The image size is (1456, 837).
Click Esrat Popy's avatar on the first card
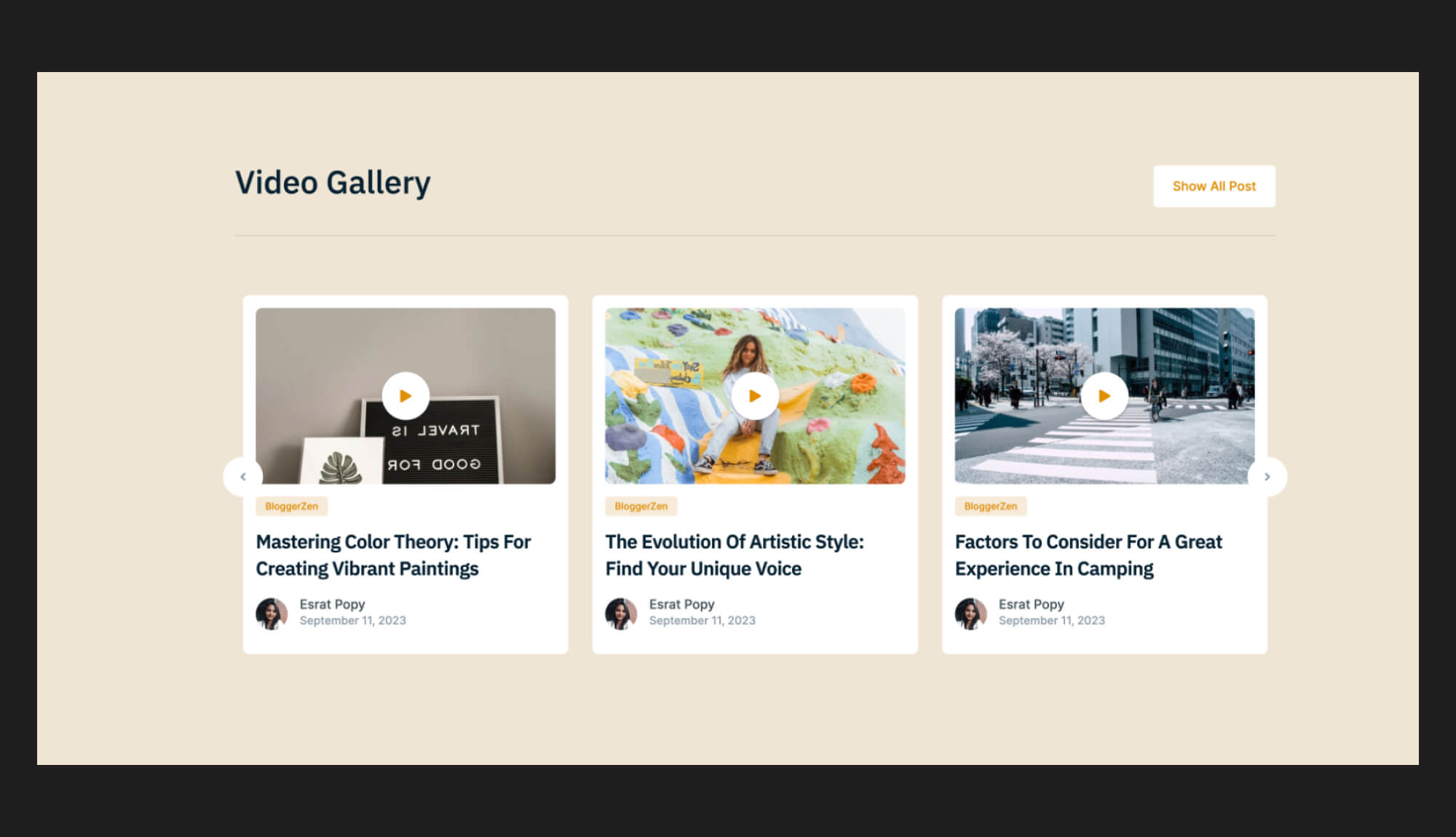click(271, 612)
